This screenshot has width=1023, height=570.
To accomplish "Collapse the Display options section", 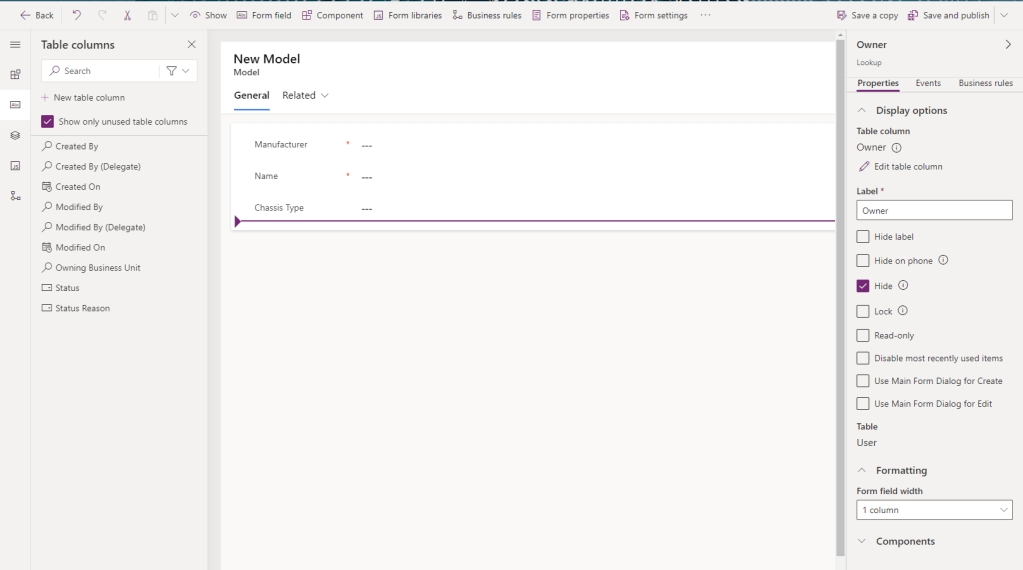I will (862, 110).
